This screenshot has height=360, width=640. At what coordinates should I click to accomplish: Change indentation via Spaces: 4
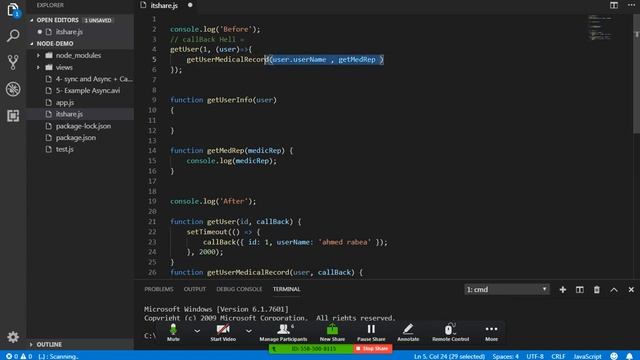pyautogui.click(x=505, y=356)
